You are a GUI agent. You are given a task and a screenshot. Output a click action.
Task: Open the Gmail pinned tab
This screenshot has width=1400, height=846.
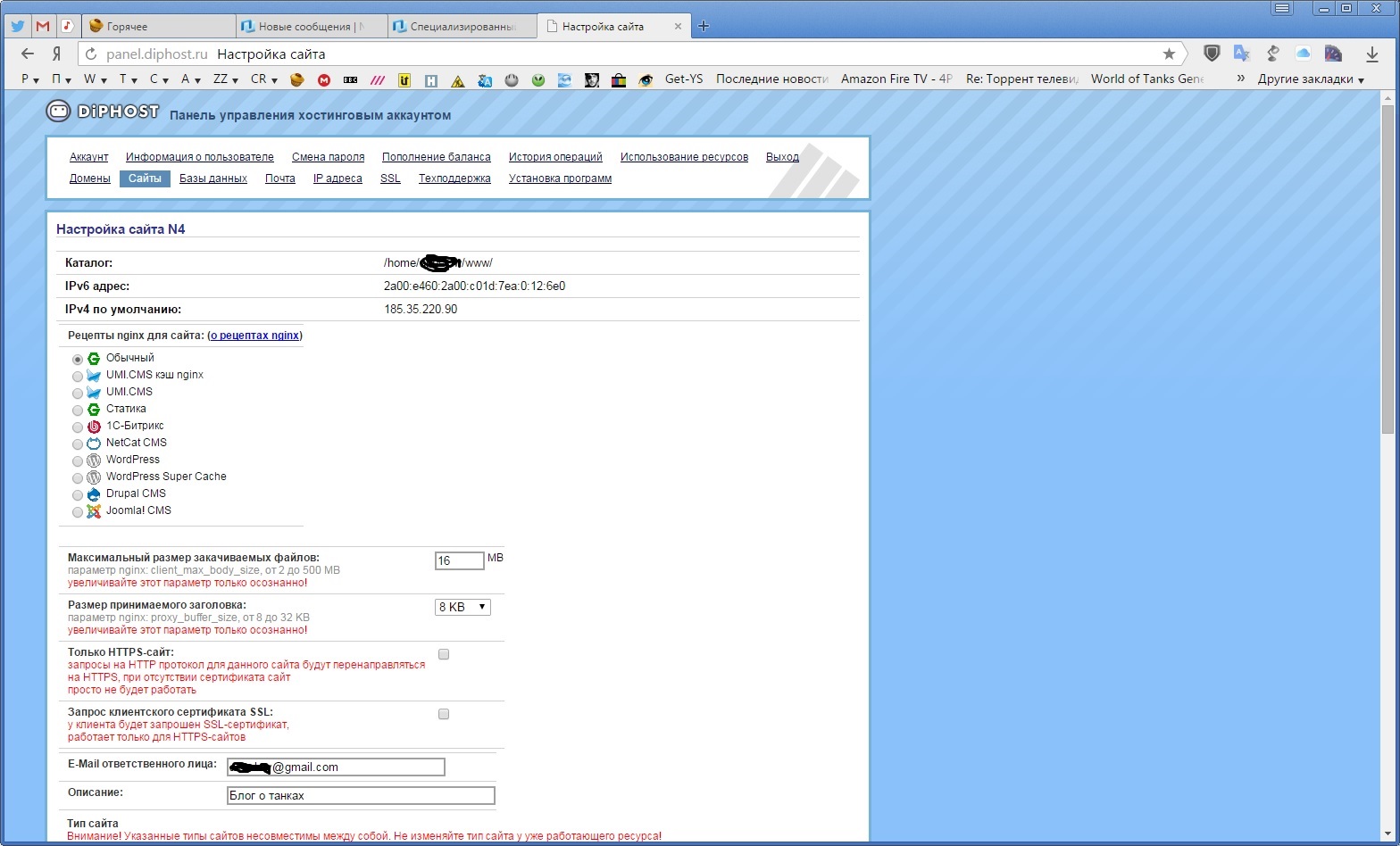(42, 26)
